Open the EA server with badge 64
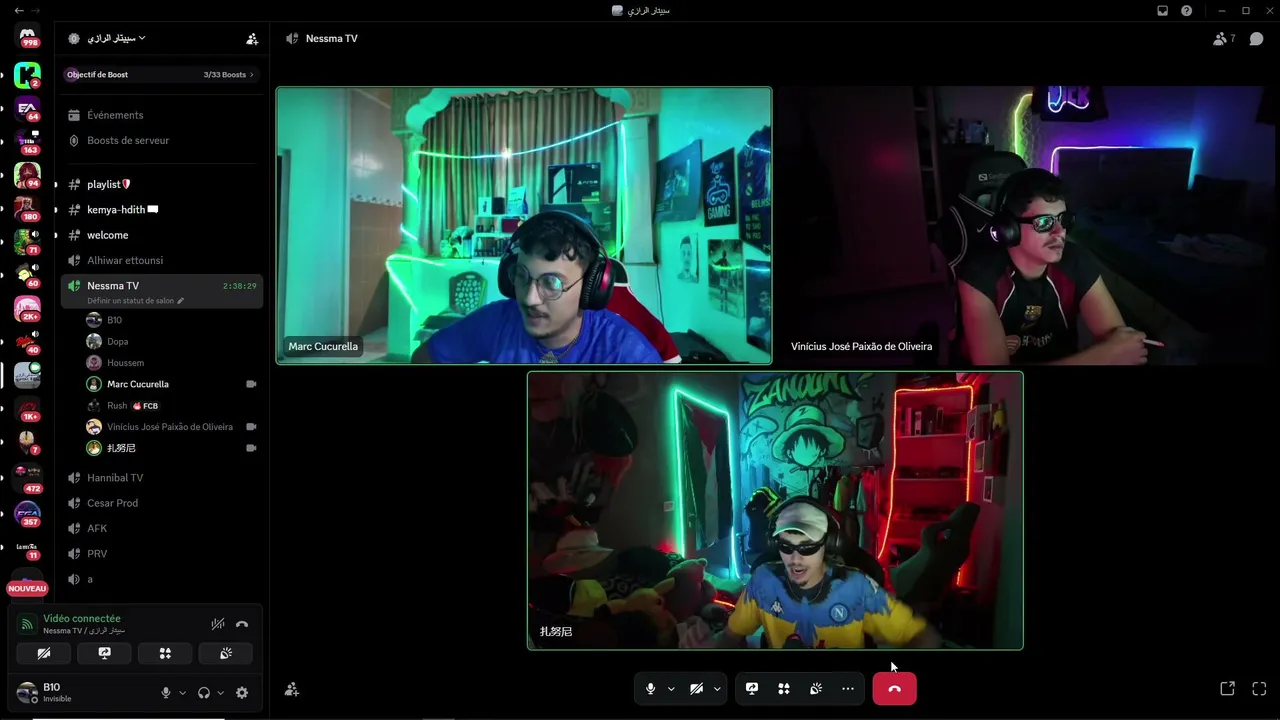This screenshot has height=720, width=1280. click(x=28, y=109)
